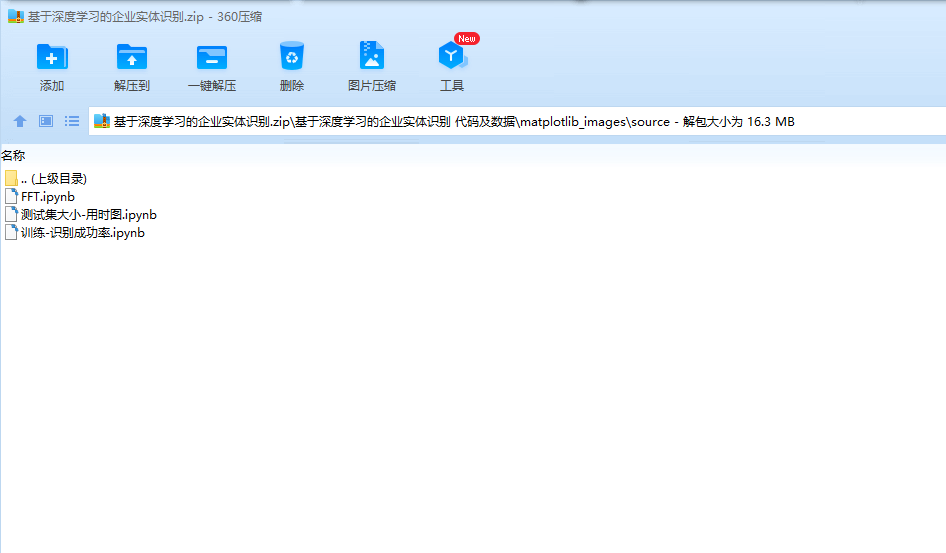
Task: Select the .. (上级目录) parent folder row
Action: pyautogui.click(x=46, y=179)
